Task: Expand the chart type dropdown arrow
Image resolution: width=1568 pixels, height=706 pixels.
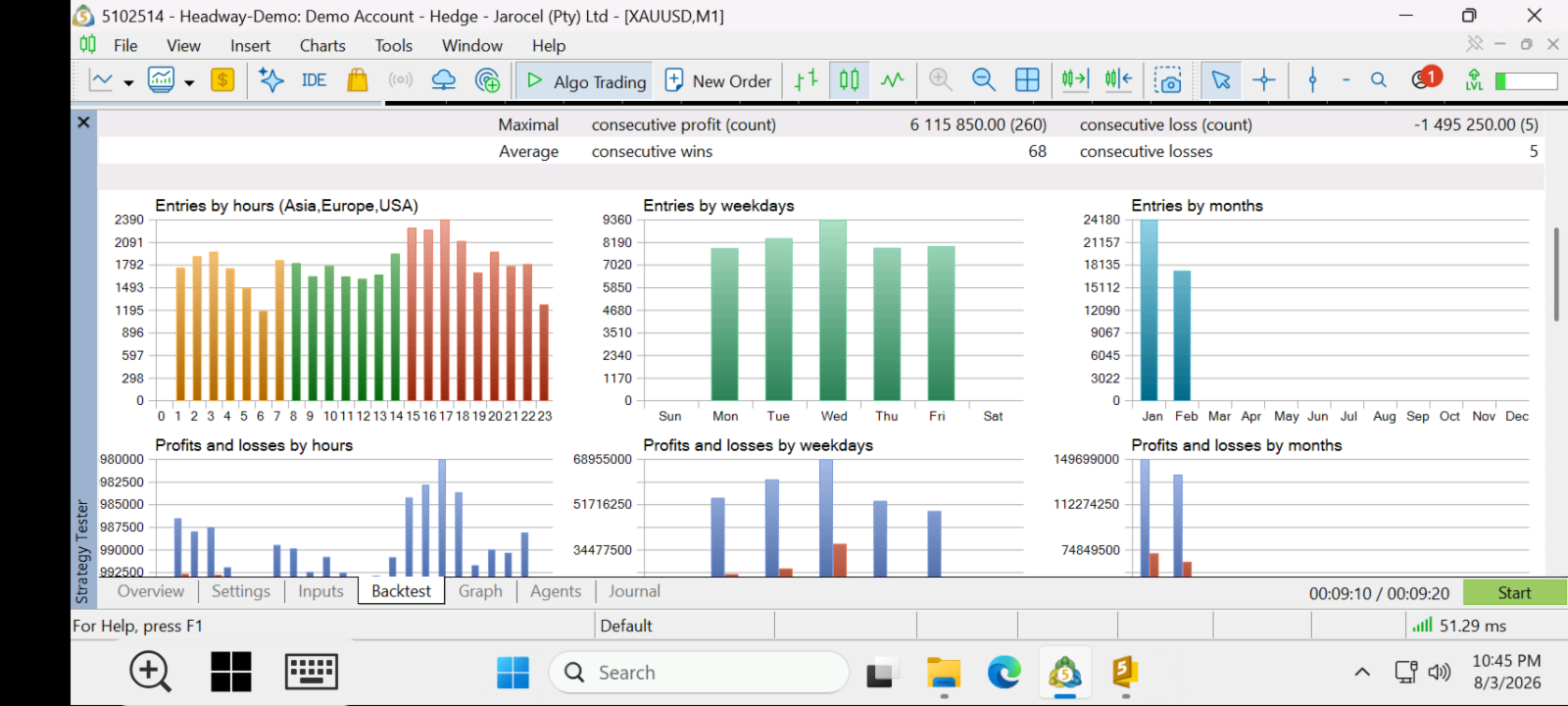Action: click(x=128, y=83)
